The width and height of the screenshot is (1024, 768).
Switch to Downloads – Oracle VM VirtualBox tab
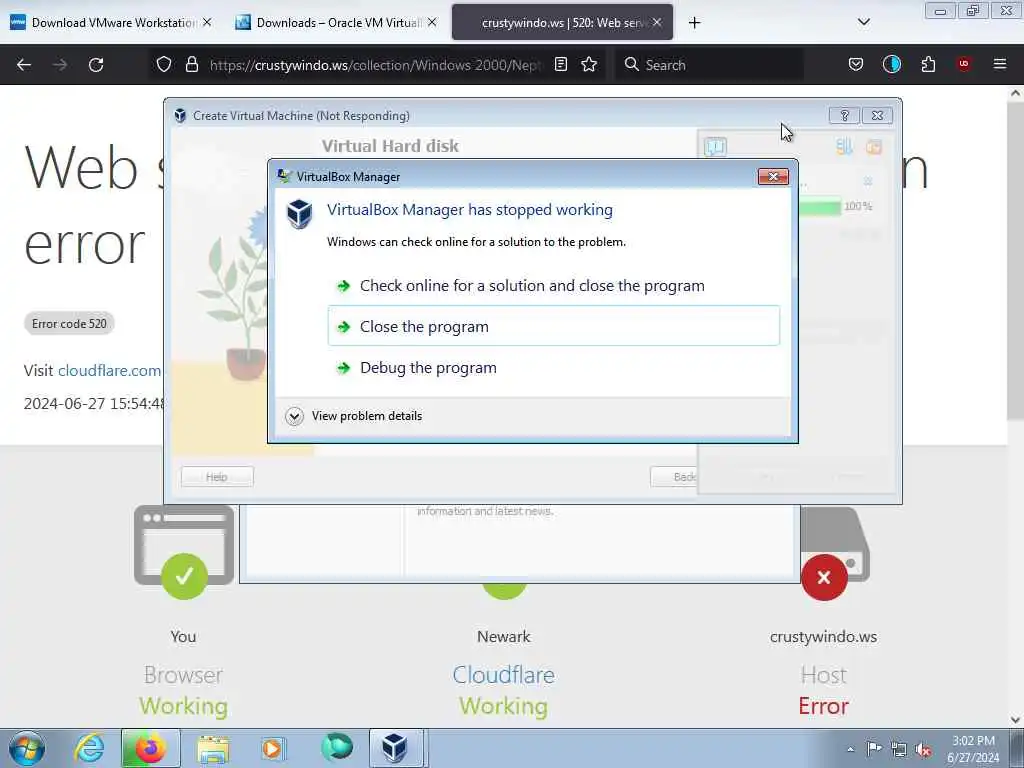(x=336, y=23)
